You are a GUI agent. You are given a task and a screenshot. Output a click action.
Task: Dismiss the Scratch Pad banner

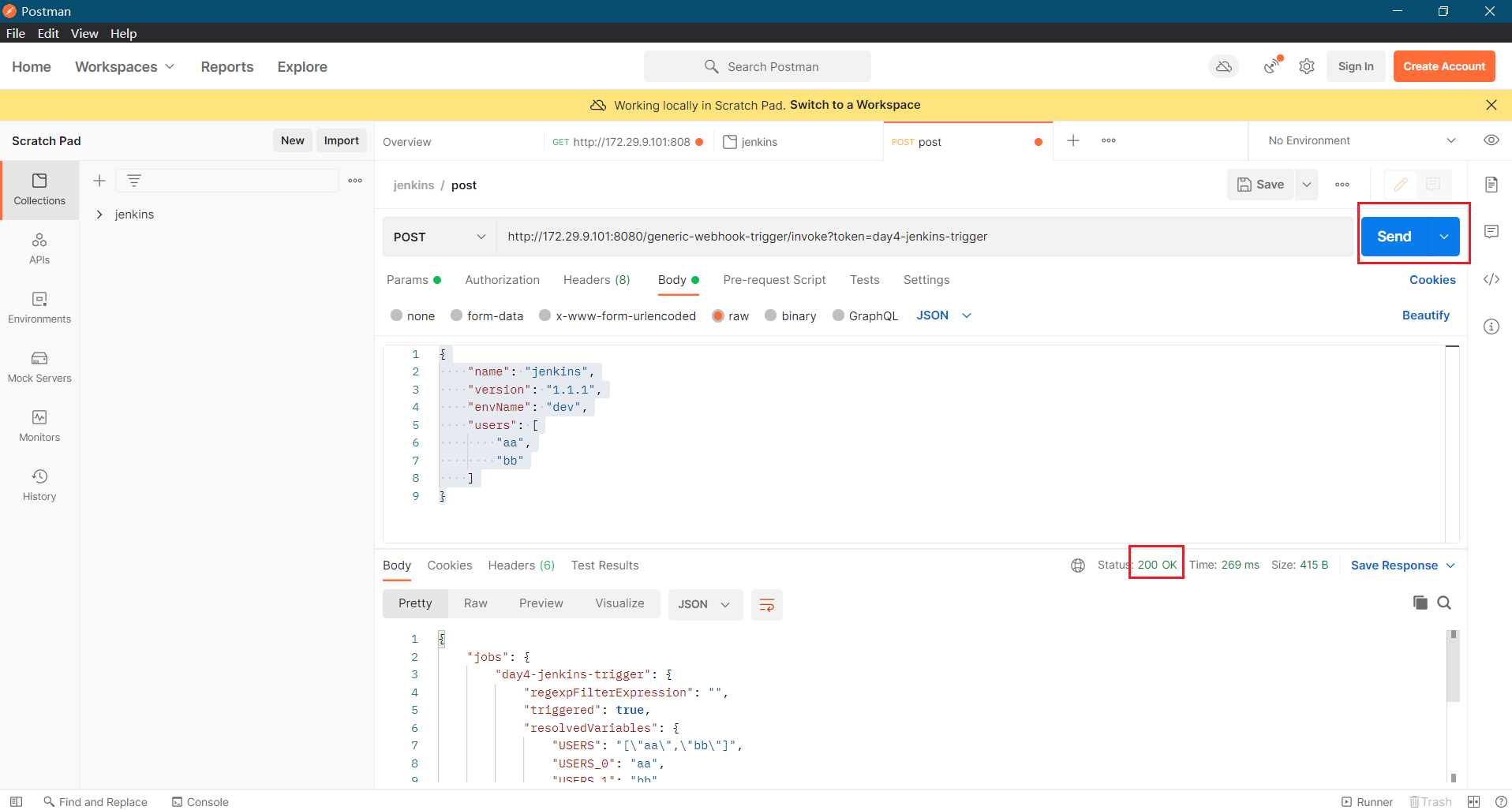(1491, 105)
